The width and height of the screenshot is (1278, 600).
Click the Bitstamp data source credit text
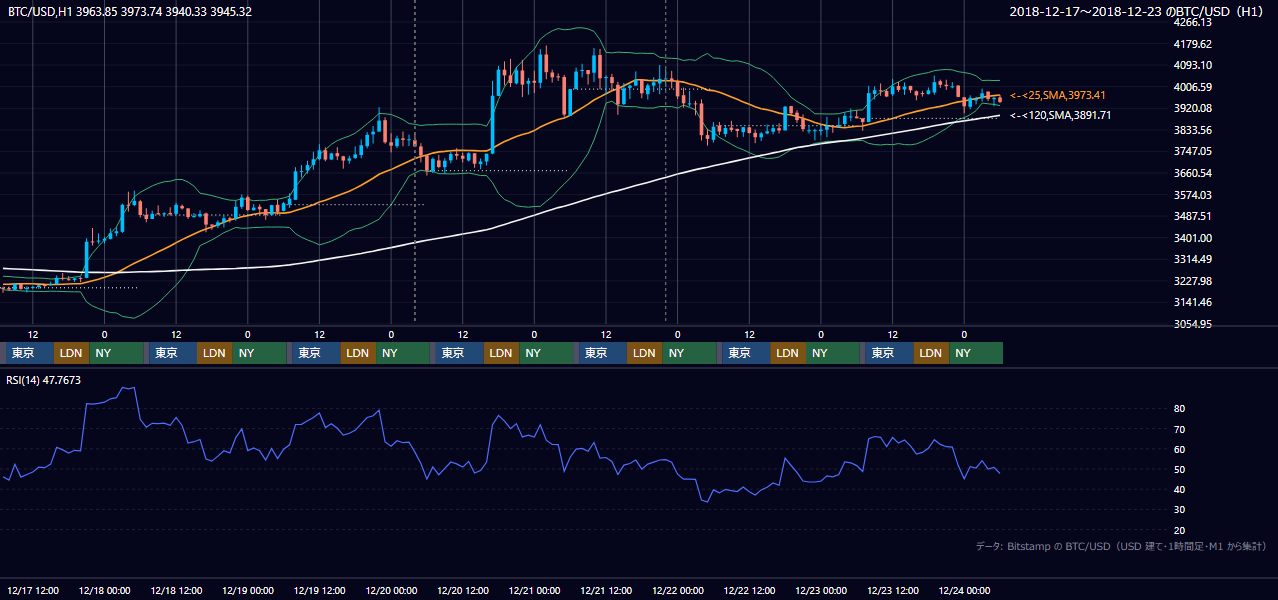1121,546
